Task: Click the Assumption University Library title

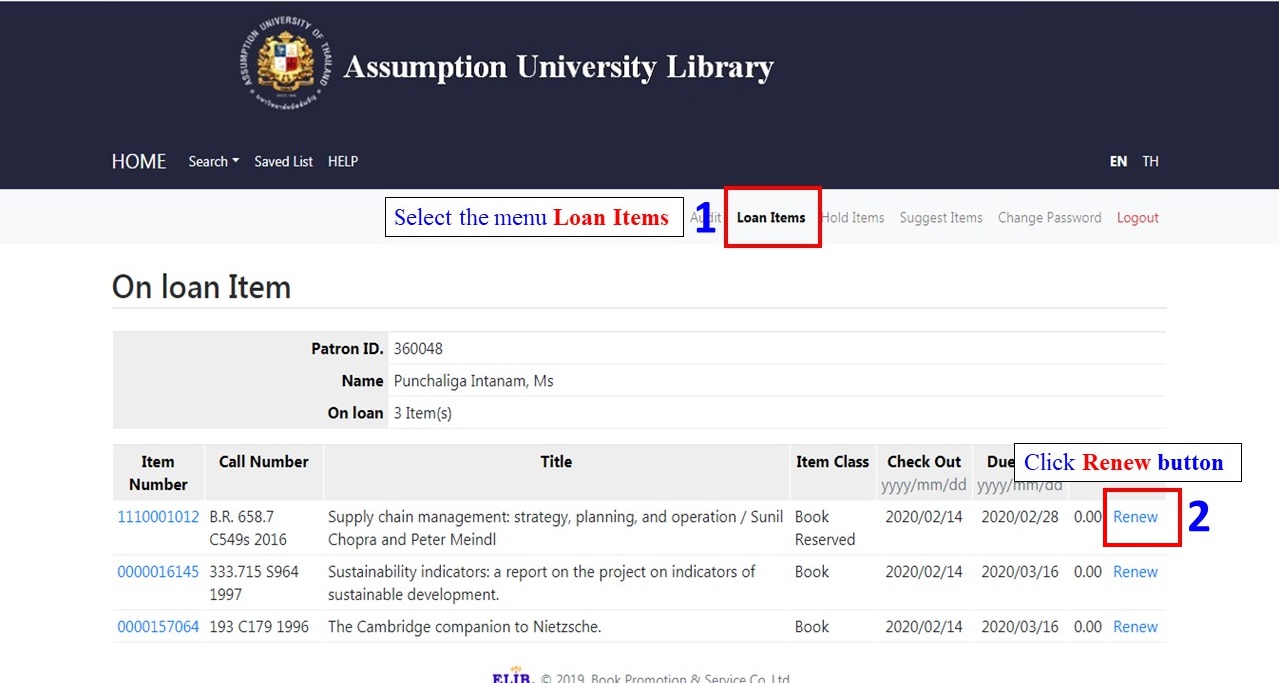Action: pyautogui.click(x=559, y=67)
